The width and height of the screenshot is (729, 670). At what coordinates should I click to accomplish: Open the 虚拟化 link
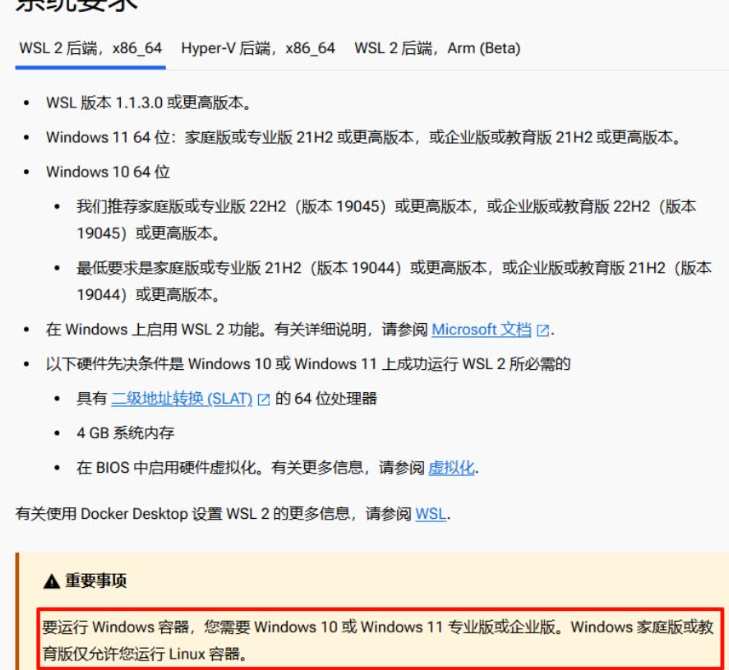(x=451, y=468)
